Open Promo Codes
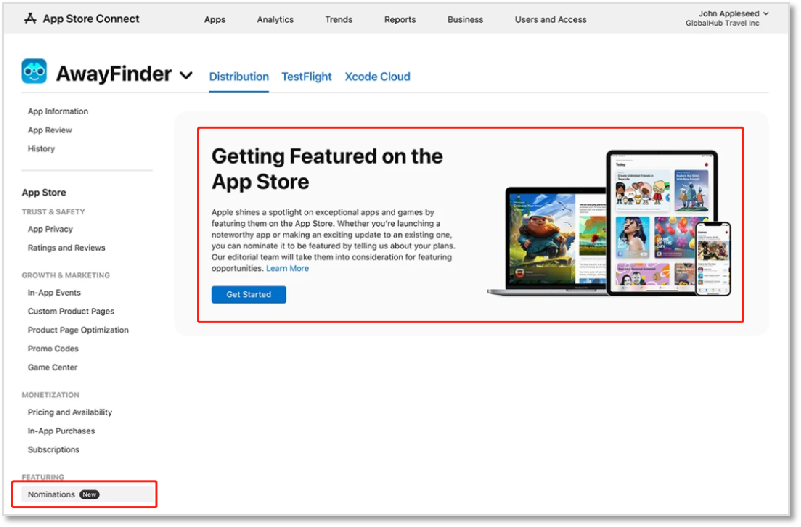Screen dimensions: 801x527 (x=53, y=348)
